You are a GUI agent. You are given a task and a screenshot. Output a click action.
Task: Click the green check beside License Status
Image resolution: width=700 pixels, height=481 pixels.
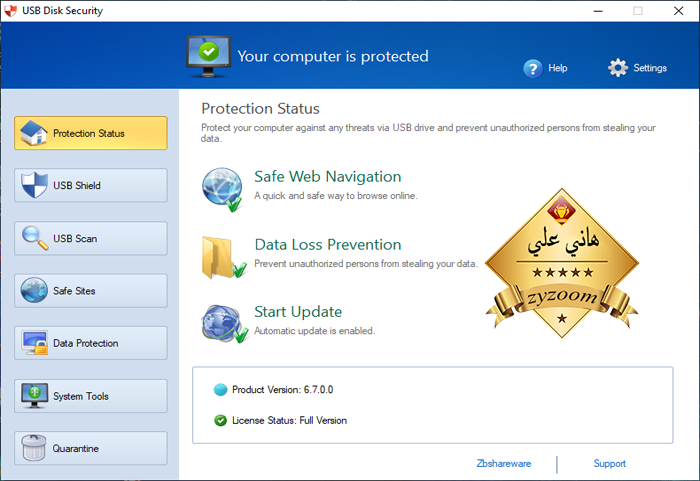click(220, 420)
